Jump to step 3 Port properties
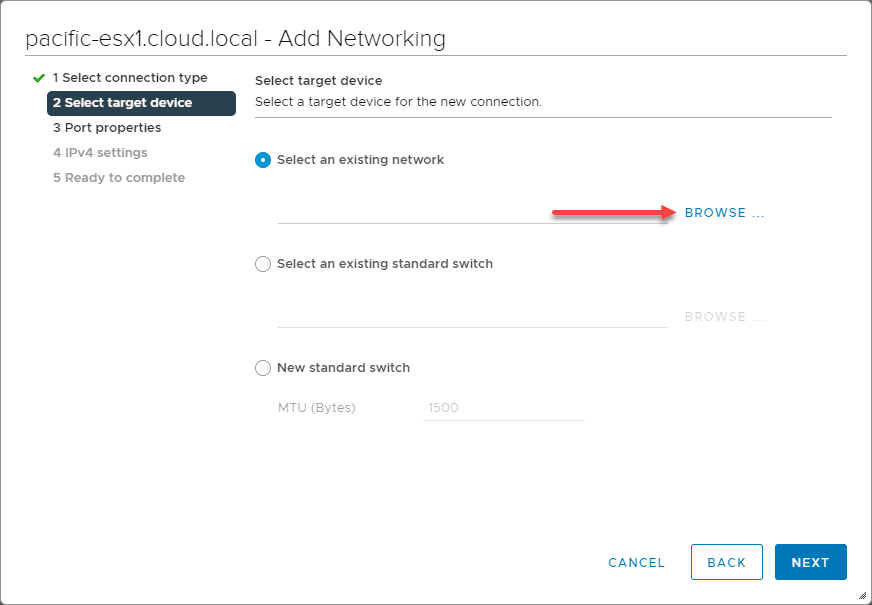The height and width of the screenshot is (605, 872). coord(107,128)
